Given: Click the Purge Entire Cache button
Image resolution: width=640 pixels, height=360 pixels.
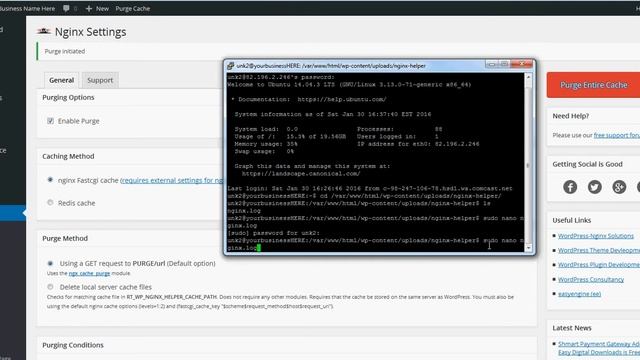Looking at the screenshot, I should [x=593, y=85].
